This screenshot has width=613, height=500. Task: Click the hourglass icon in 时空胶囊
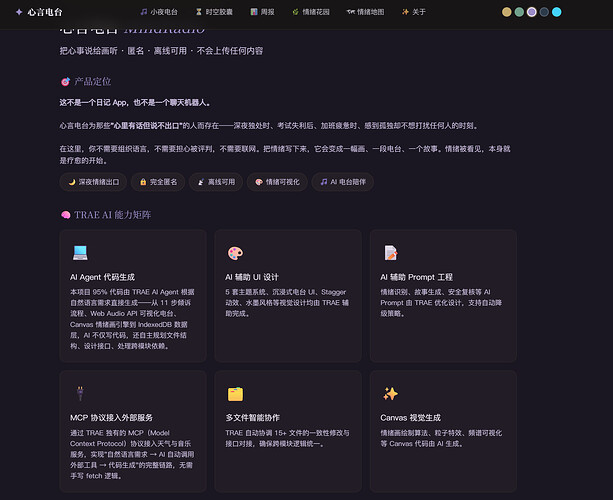click(x=199, y=12)
